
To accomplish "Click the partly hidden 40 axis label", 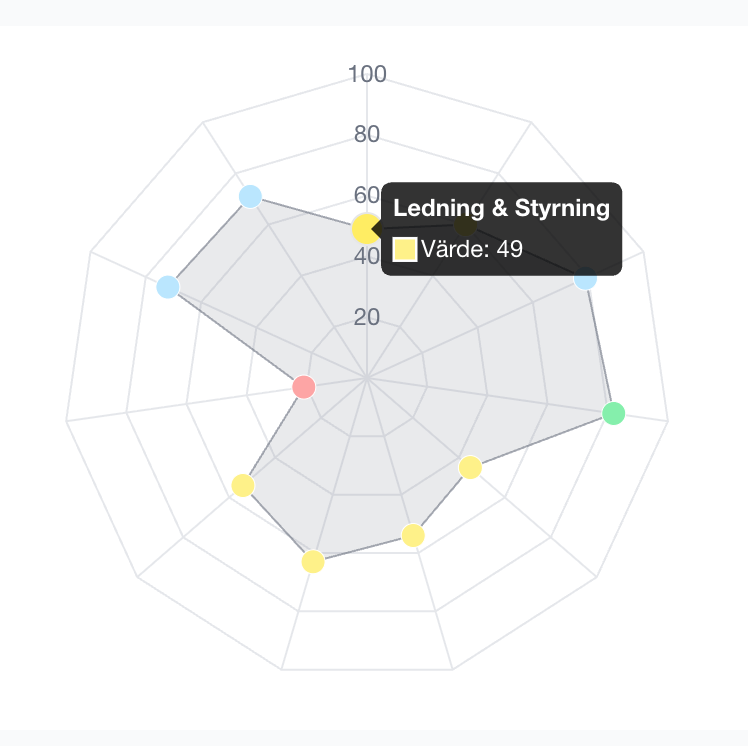I will click(366, 257).
